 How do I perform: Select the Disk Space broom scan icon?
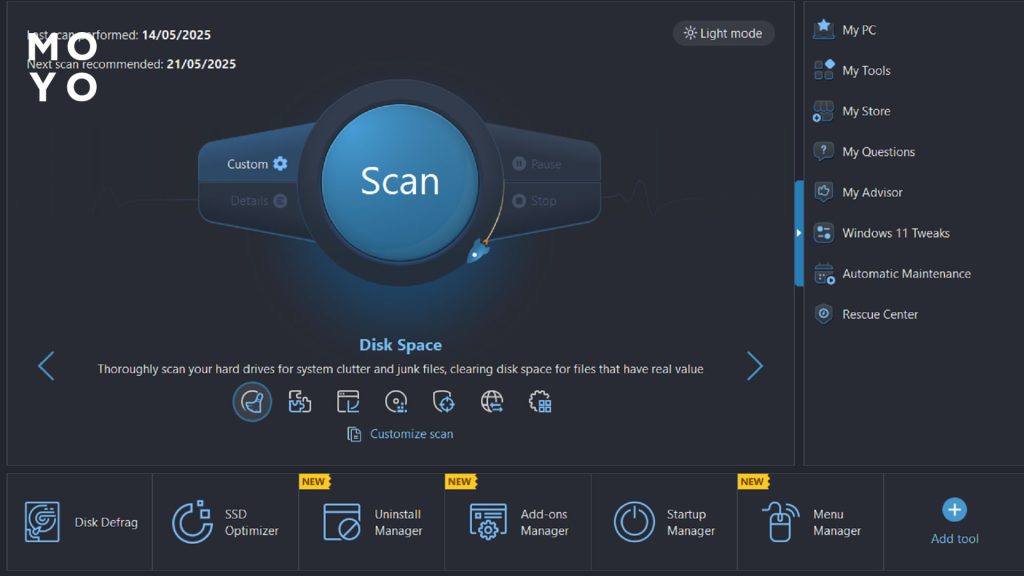point(252,402)
